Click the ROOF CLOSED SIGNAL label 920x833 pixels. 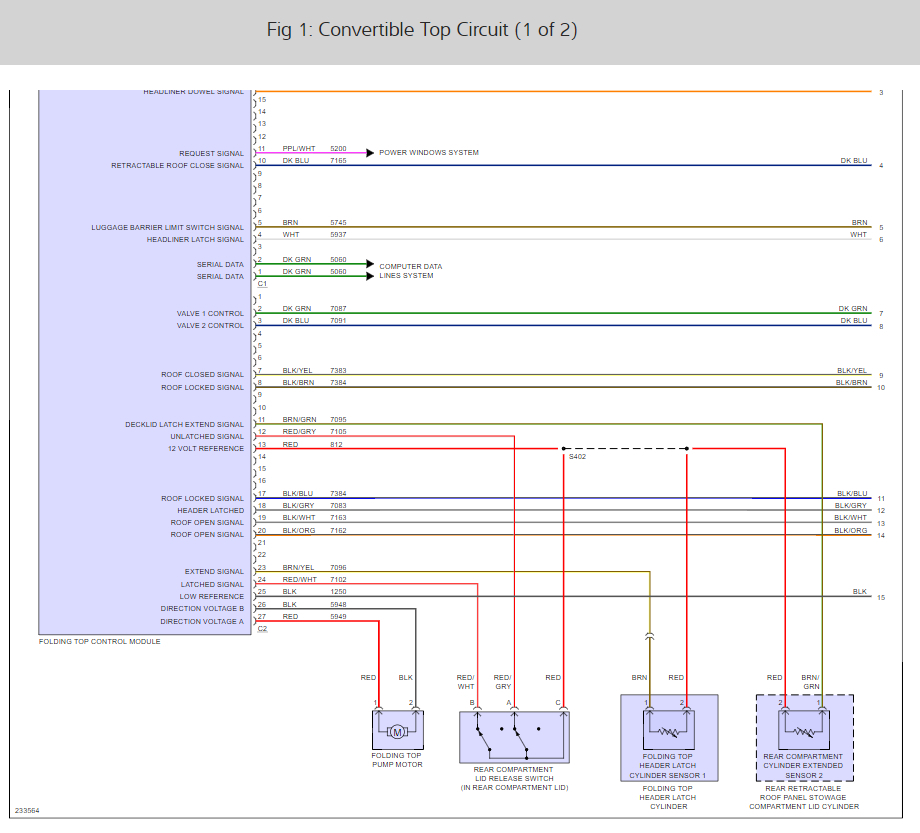pyautogui.click(x=202, y=375)
